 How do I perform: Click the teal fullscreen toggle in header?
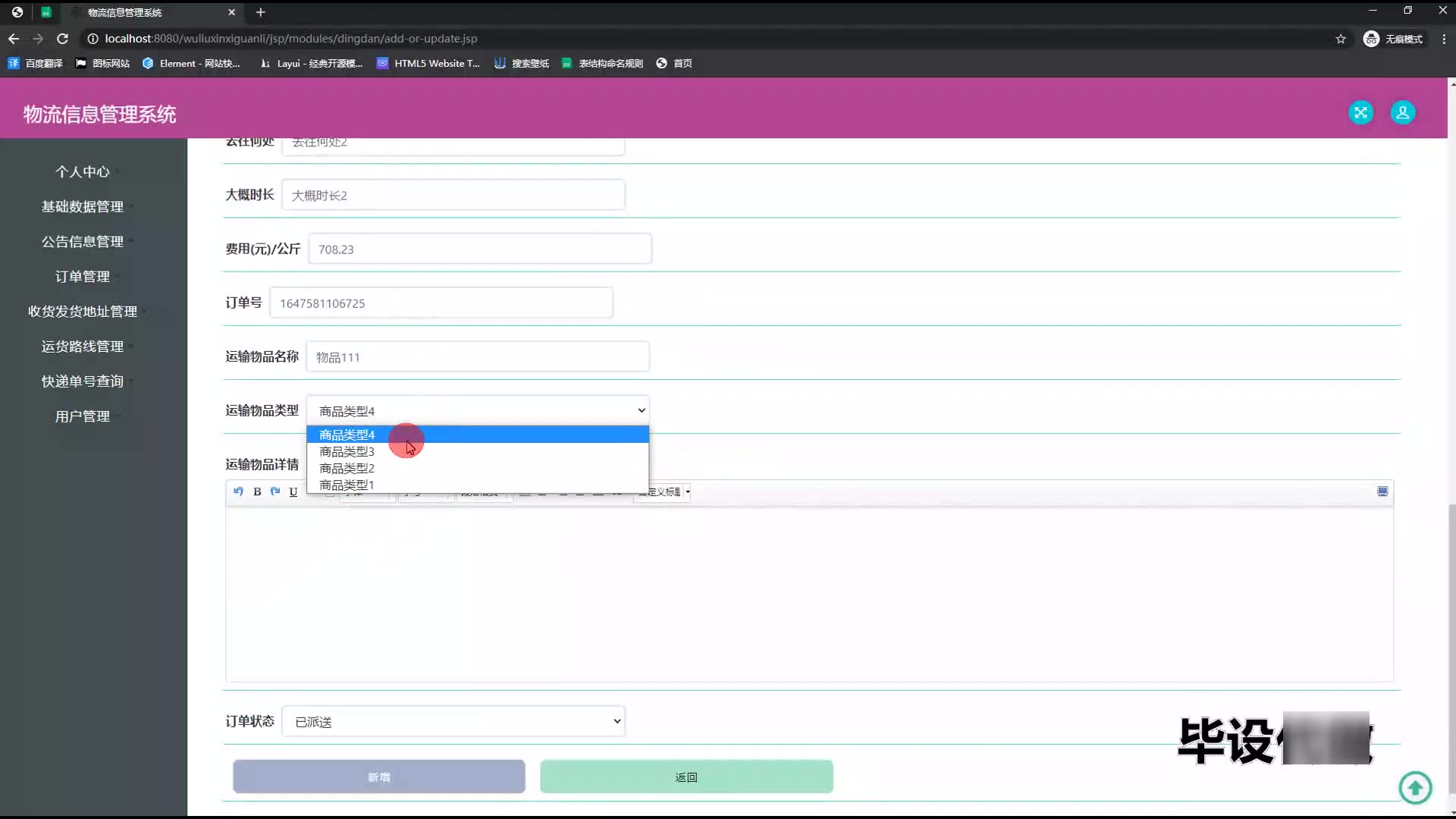pyautogui.click(x=1360, y=113)
